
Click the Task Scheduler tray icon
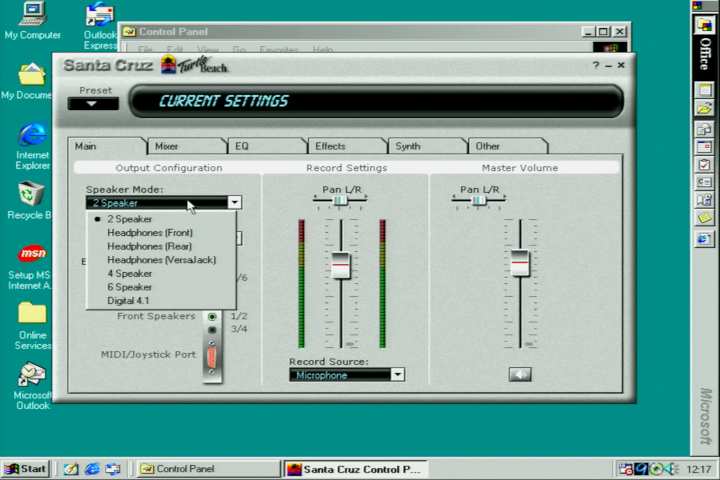pyautogui.click(x=625, y=469)
